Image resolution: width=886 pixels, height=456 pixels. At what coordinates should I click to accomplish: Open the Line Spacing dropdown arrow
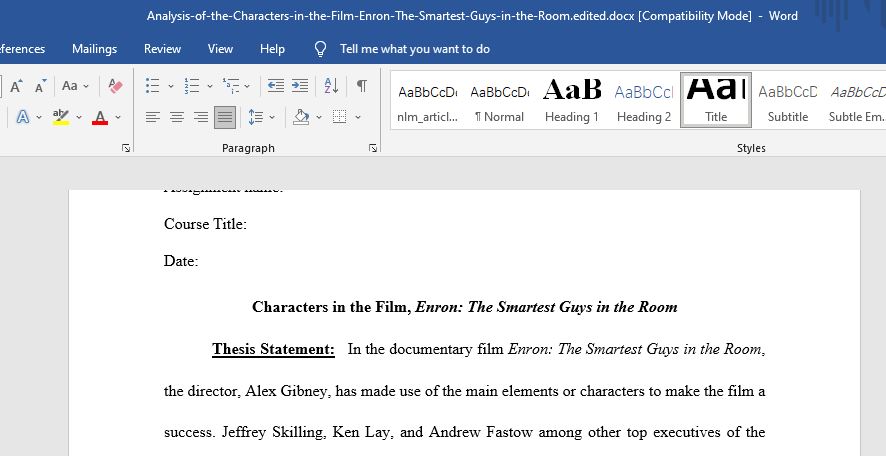coord(272,118)
